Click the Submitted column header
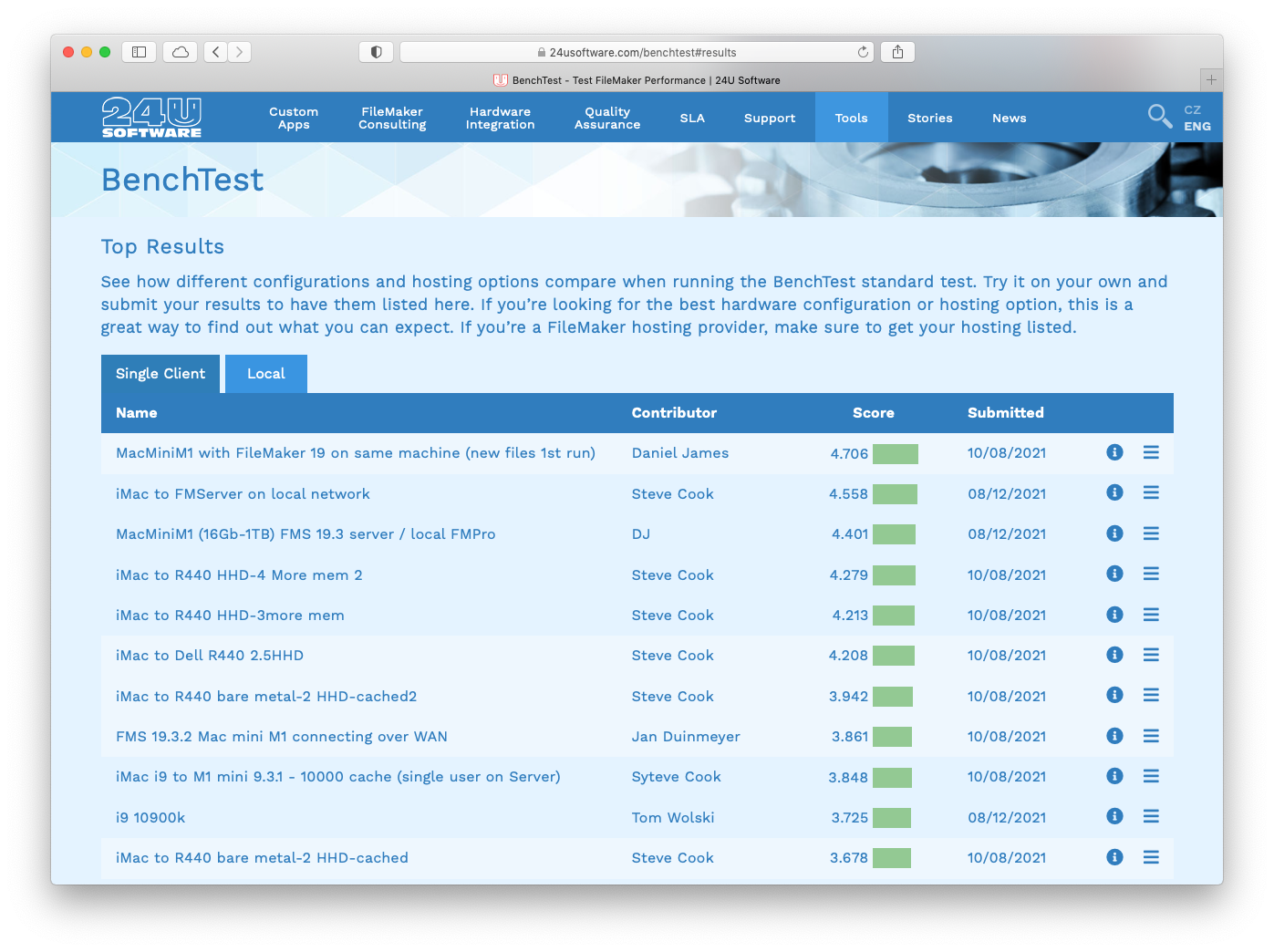Viewport: 1274px width, 952px height. [1006, 413]
